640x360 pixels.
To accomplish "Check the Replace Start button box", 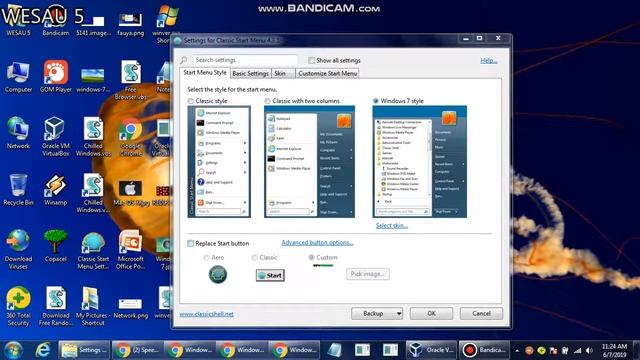I will click(x=191, y=243).
